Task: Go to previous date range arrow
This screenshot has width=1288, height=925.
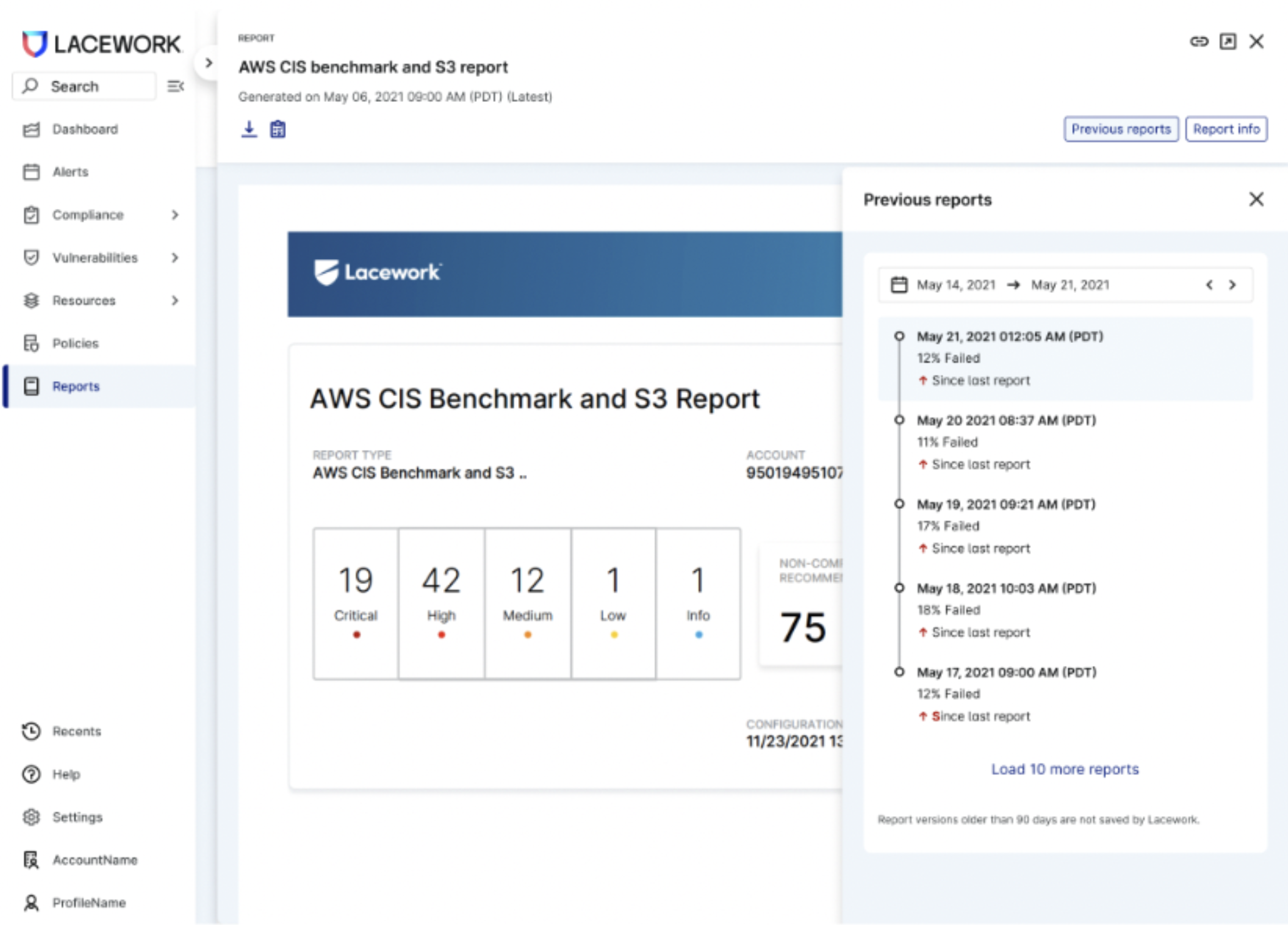Action: pos(1209,285)
